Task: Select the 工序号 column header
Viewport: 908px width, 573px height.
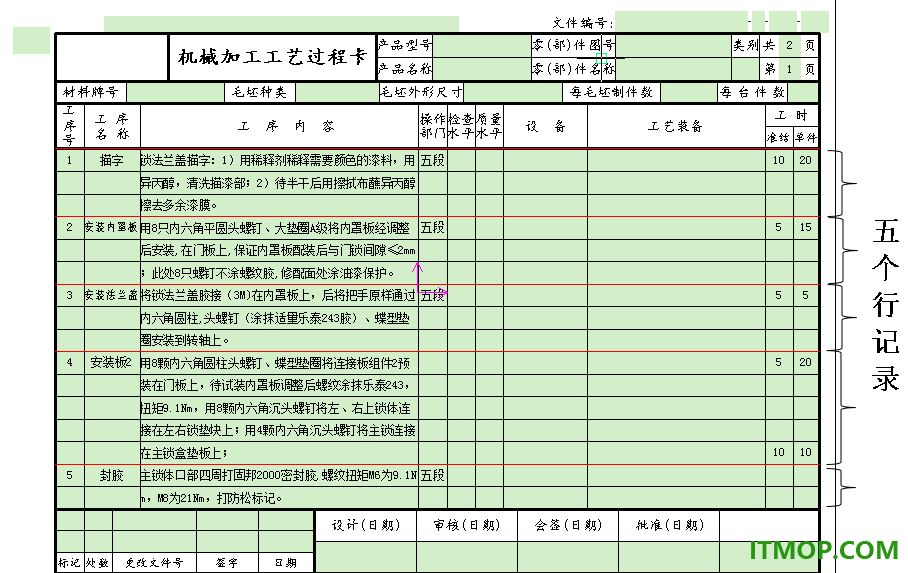Action: 69,126
